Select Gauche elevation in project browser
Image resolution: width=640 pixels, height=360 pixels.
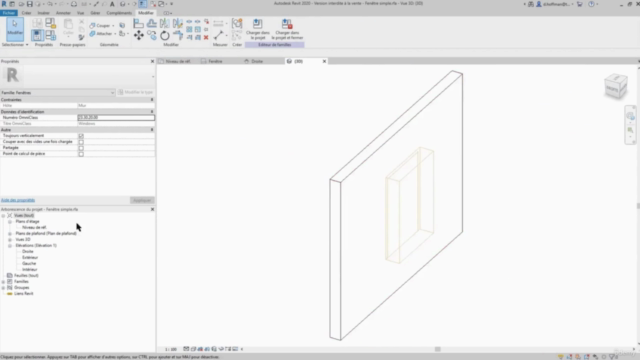pos(29,264)
